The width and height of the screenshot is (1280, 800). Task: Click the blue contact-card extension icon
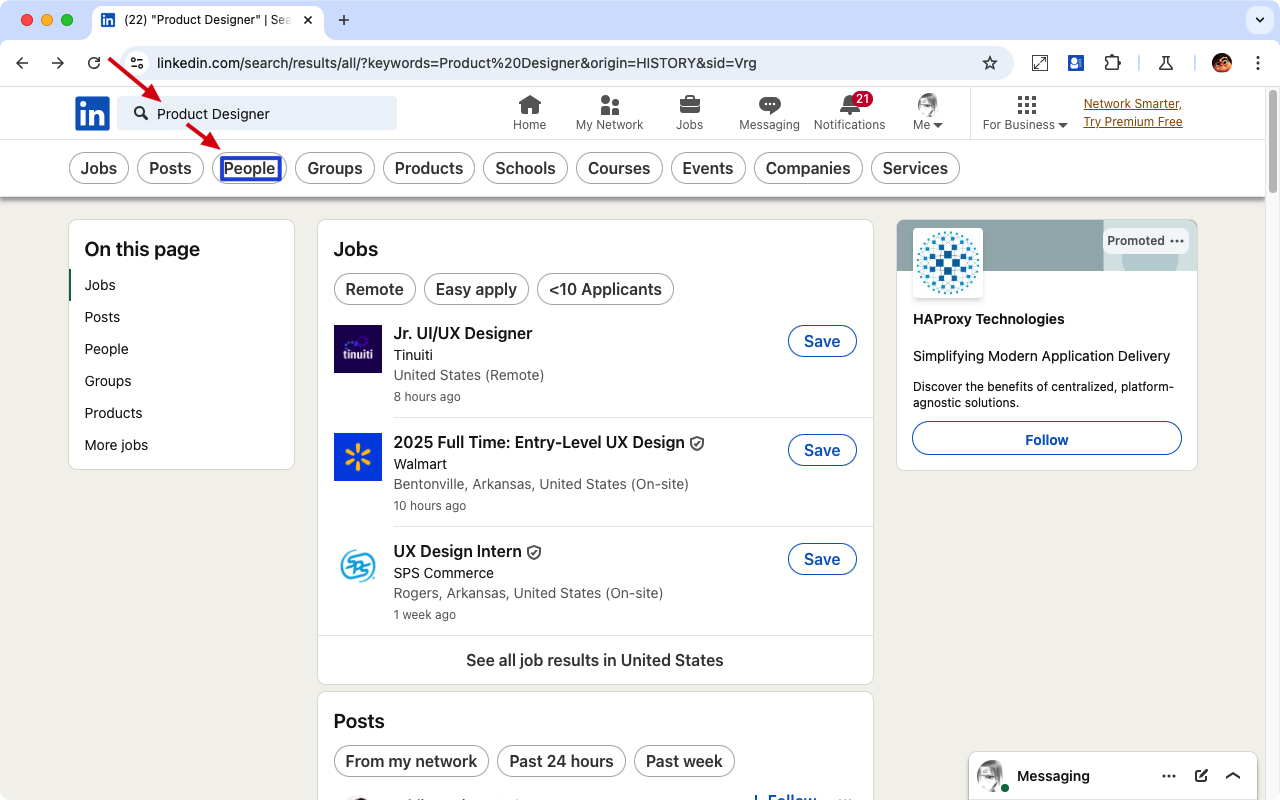coord(1076,63)
